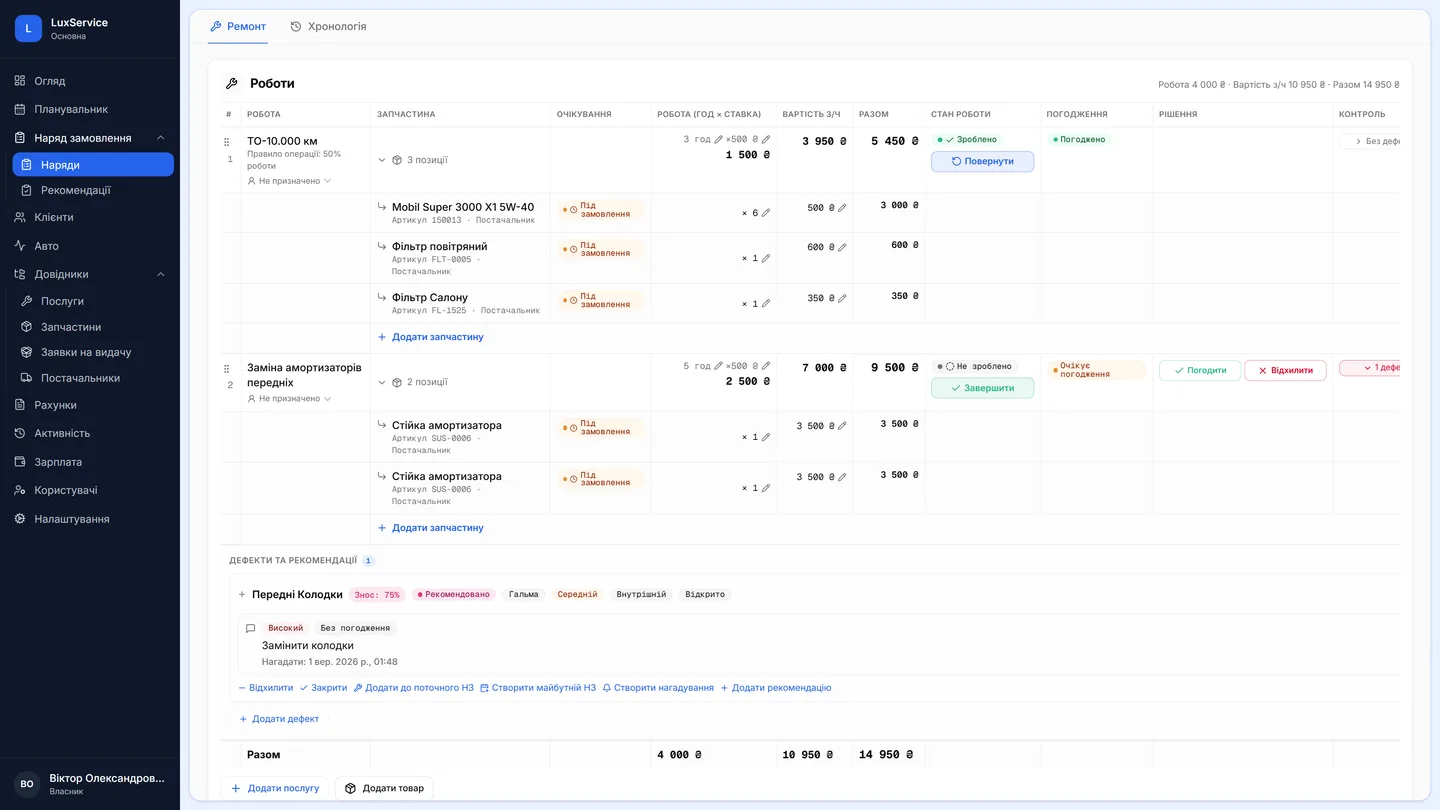Toggle Не зроблено status of shock absorber job
The width and height of the screenshot is (1440, 810).
(974, 366)
